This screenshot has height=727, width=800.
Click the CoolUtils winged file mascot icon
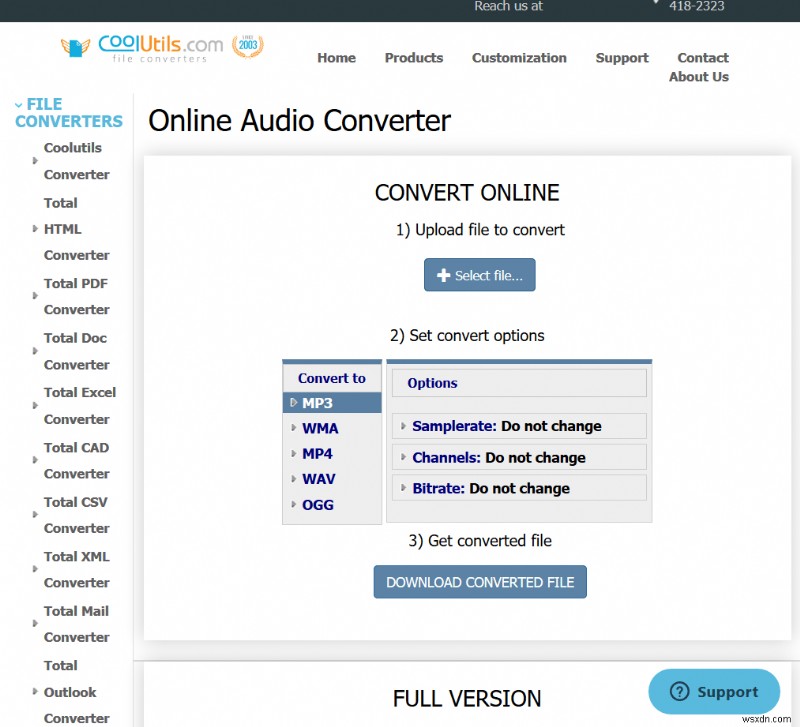tap(76, 47)
